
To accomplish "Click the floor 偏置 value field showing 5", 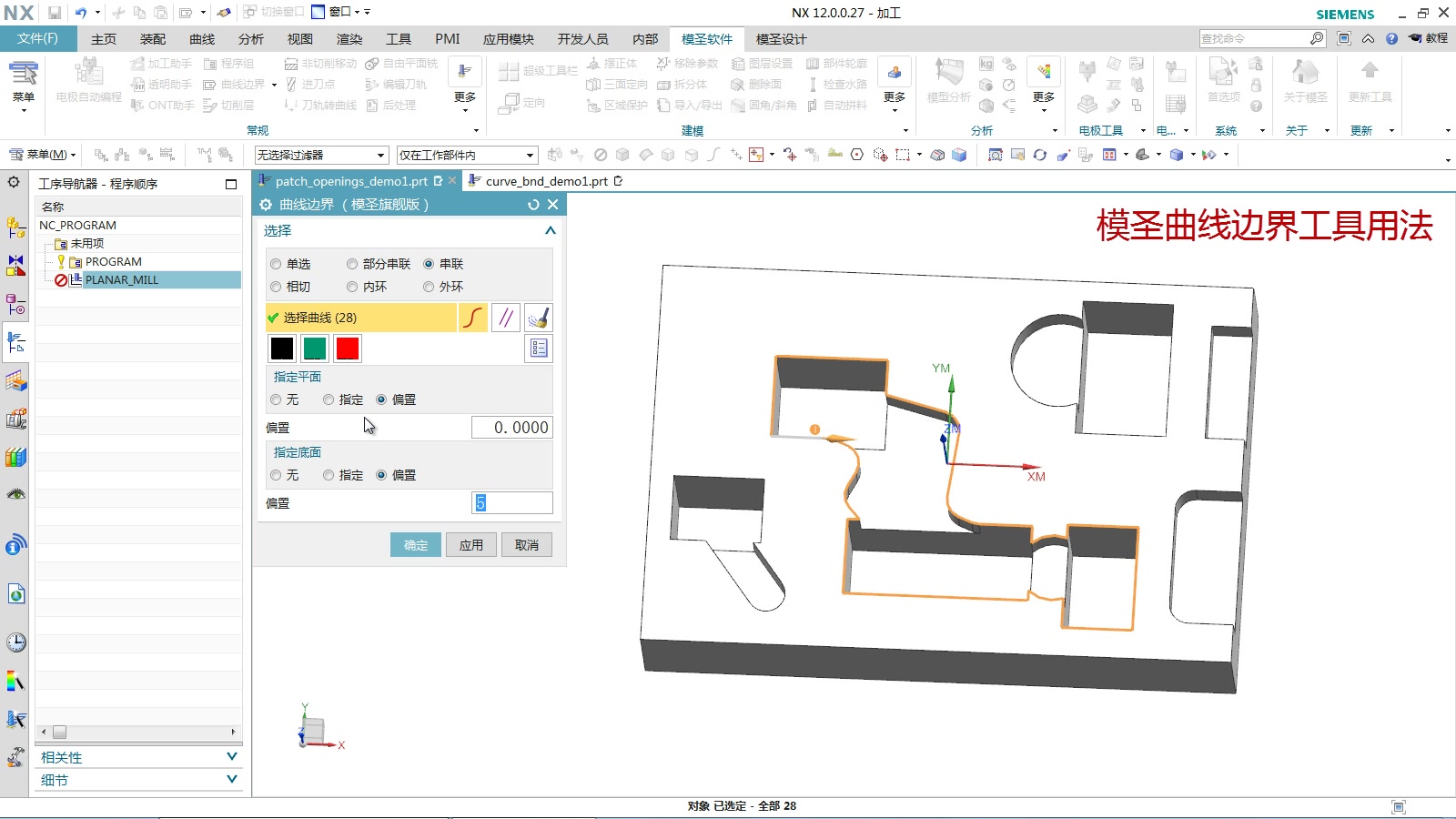I will (x=512, y=503).
